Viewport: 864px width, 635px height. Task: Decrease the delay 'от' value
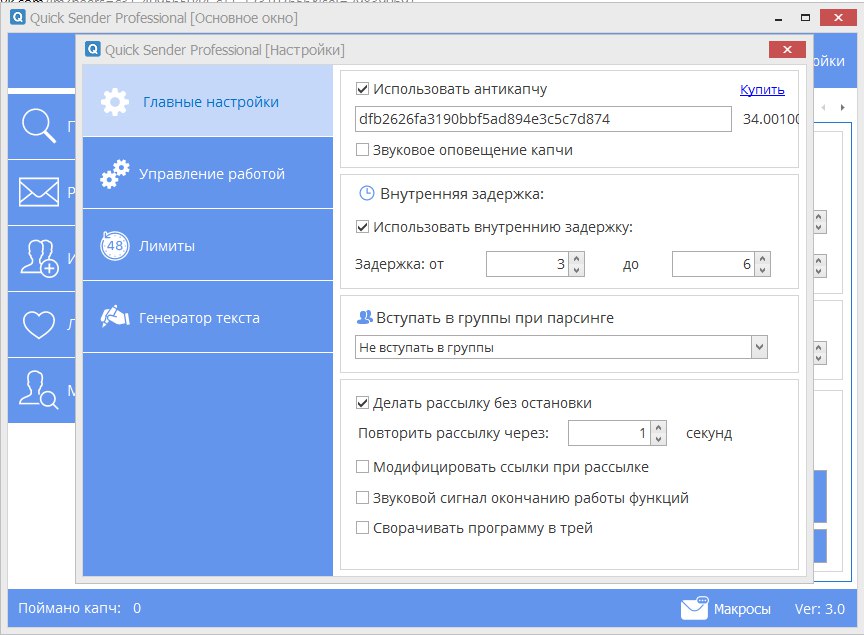pos(576,270)
